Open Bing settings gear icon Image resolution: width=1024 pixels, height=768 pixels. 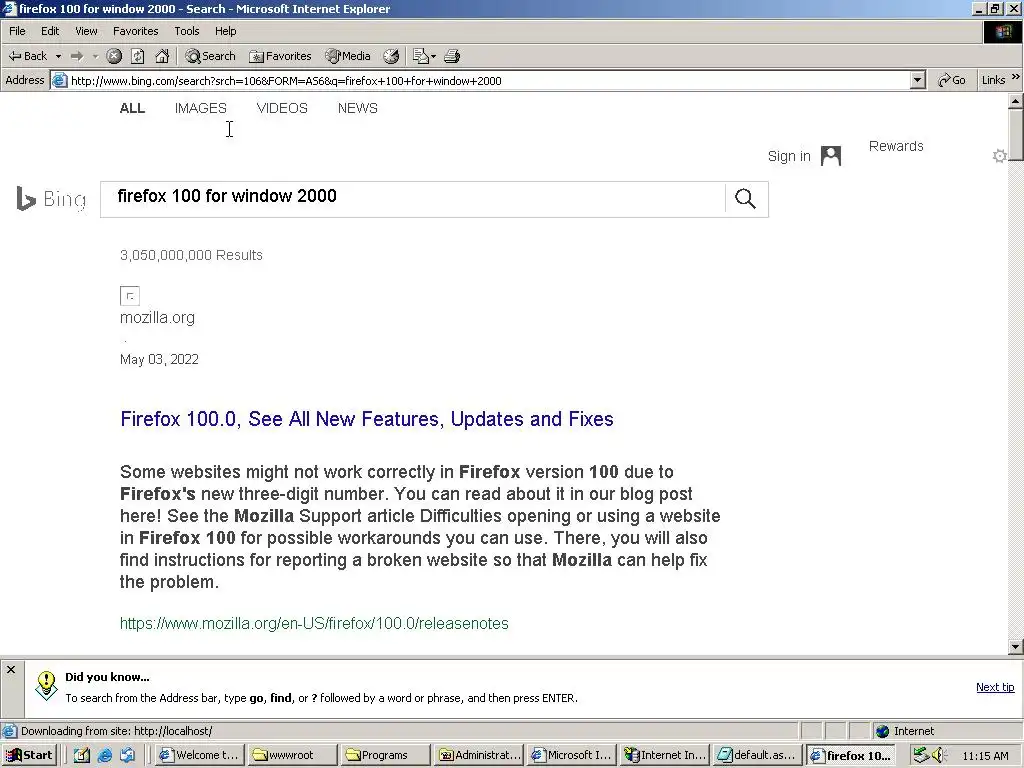click(999, 156)
